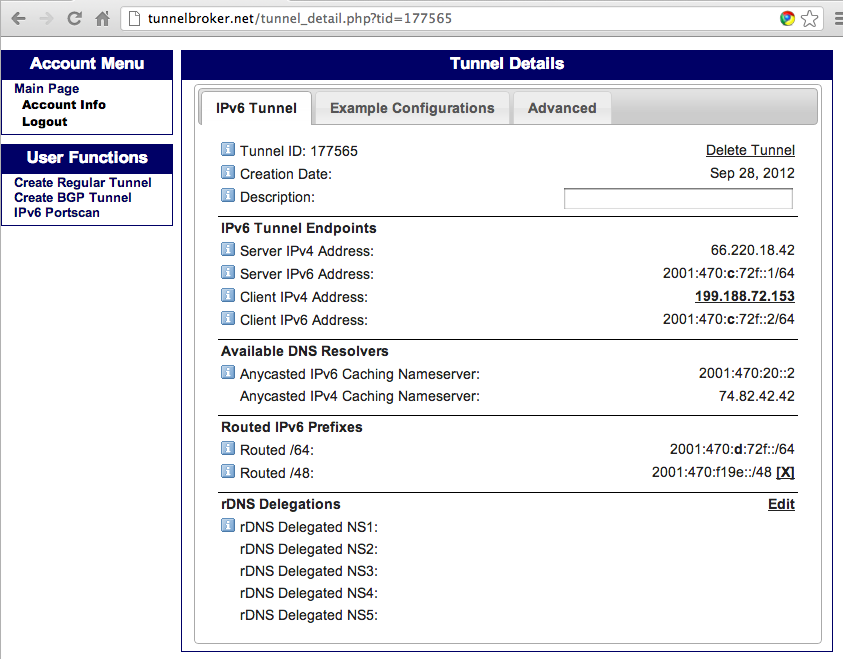The image size is (843, 659).
Task: Go to browser home page
Action: pyautogui.click(x=102, y=18)
